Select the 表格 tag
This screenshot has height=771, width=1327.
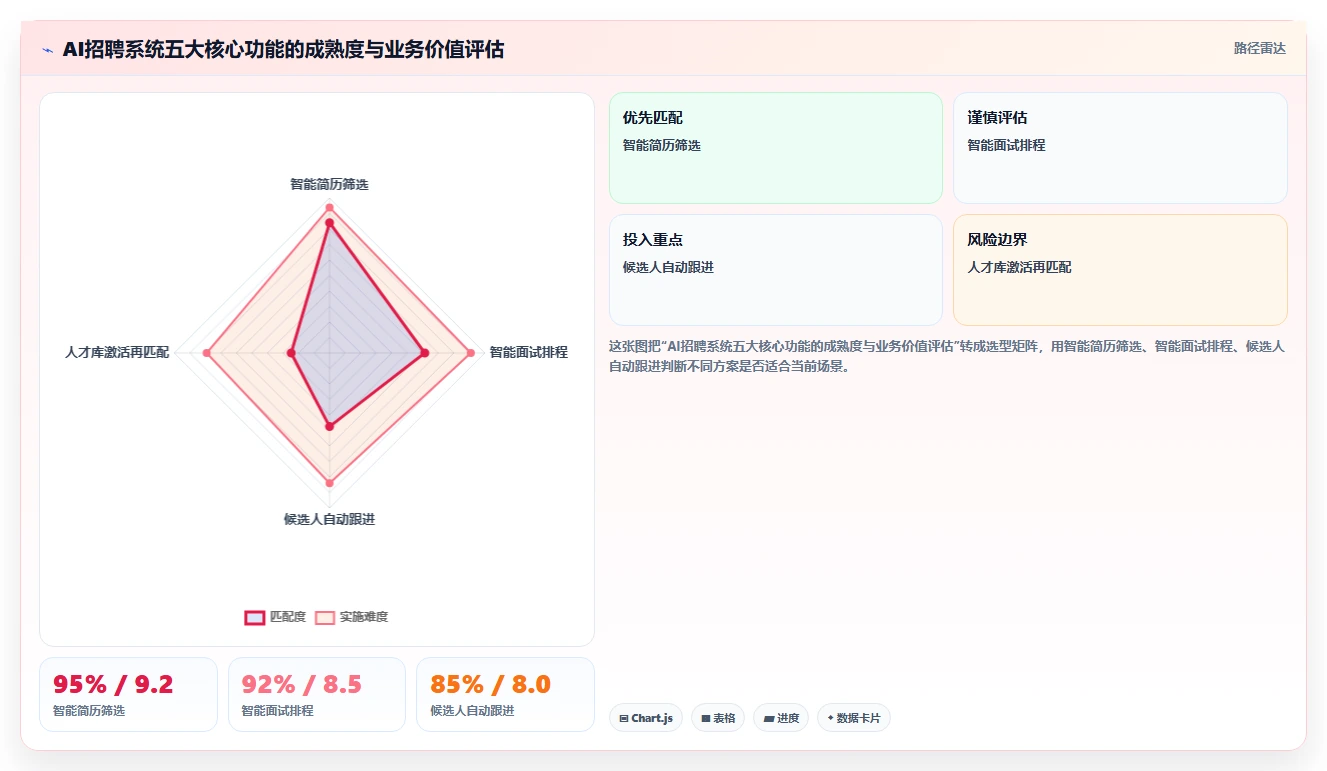pos(718,718)
